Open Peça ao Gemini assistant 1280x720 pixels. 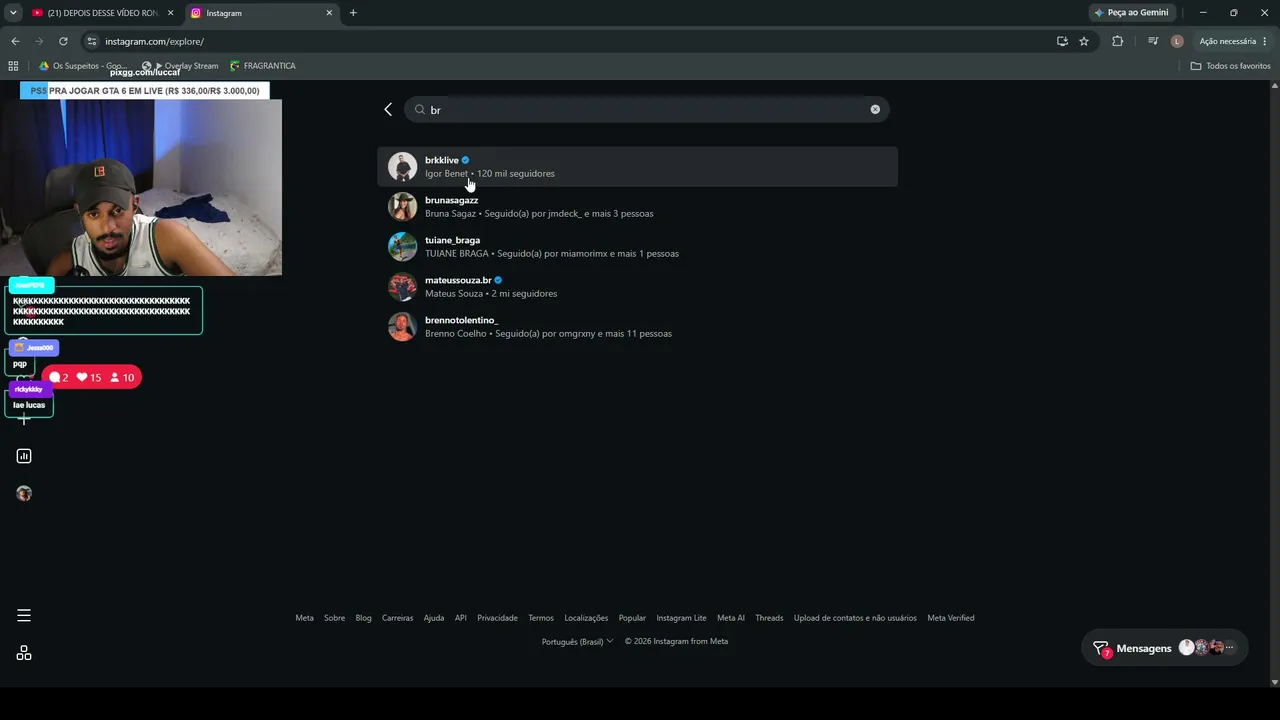pyautogui.click(x=1131, y=13)
